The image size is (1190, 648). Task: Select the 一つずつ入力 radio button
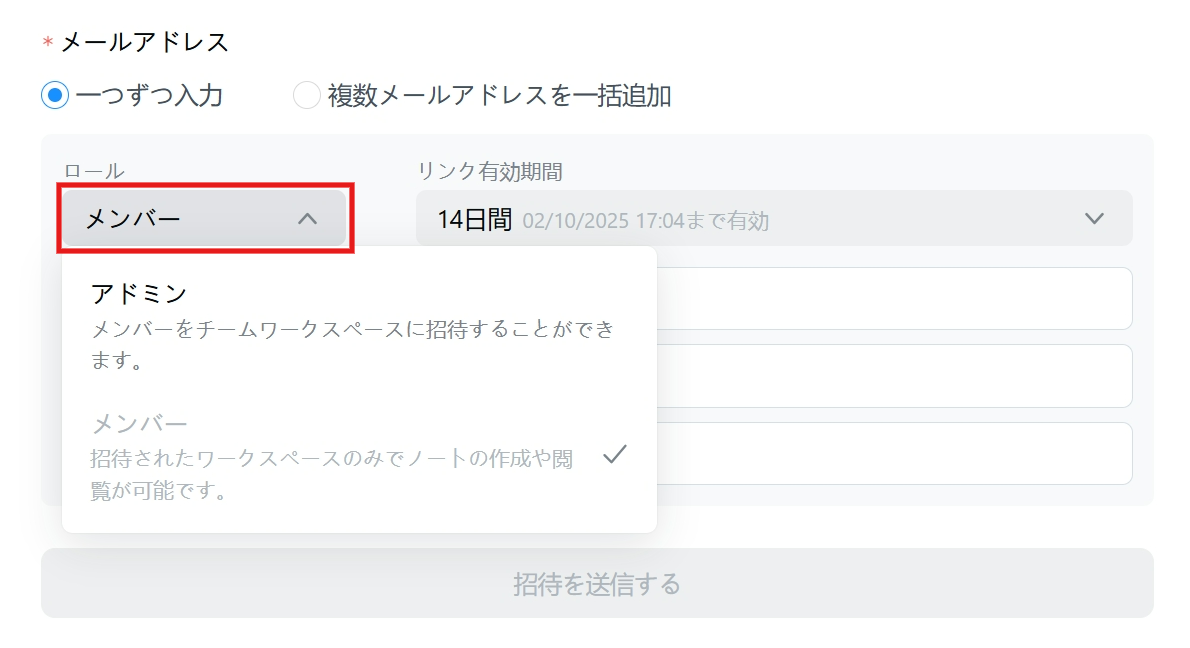pos(55,96)
